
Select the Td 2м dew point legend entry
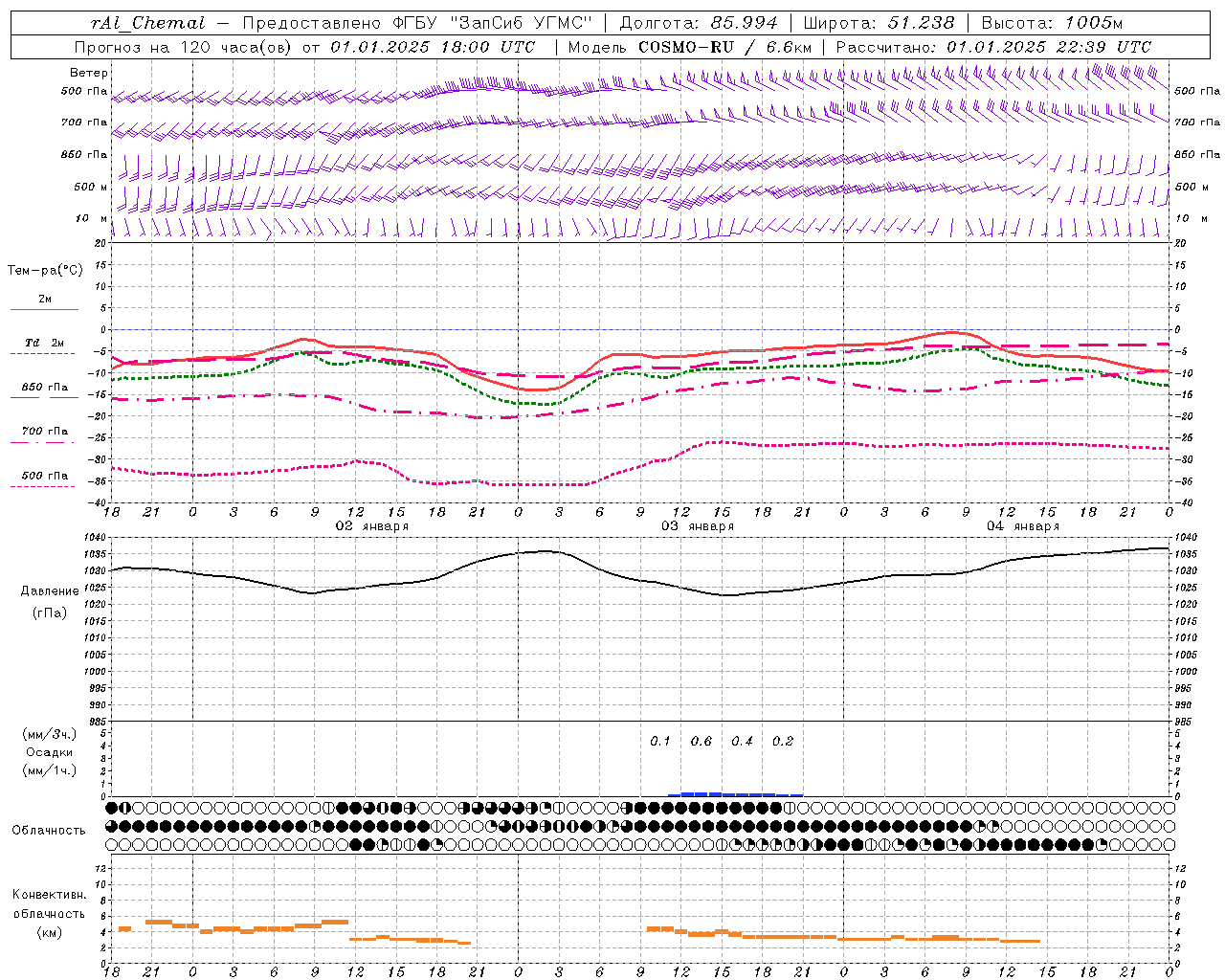click(x=45, y=343)
